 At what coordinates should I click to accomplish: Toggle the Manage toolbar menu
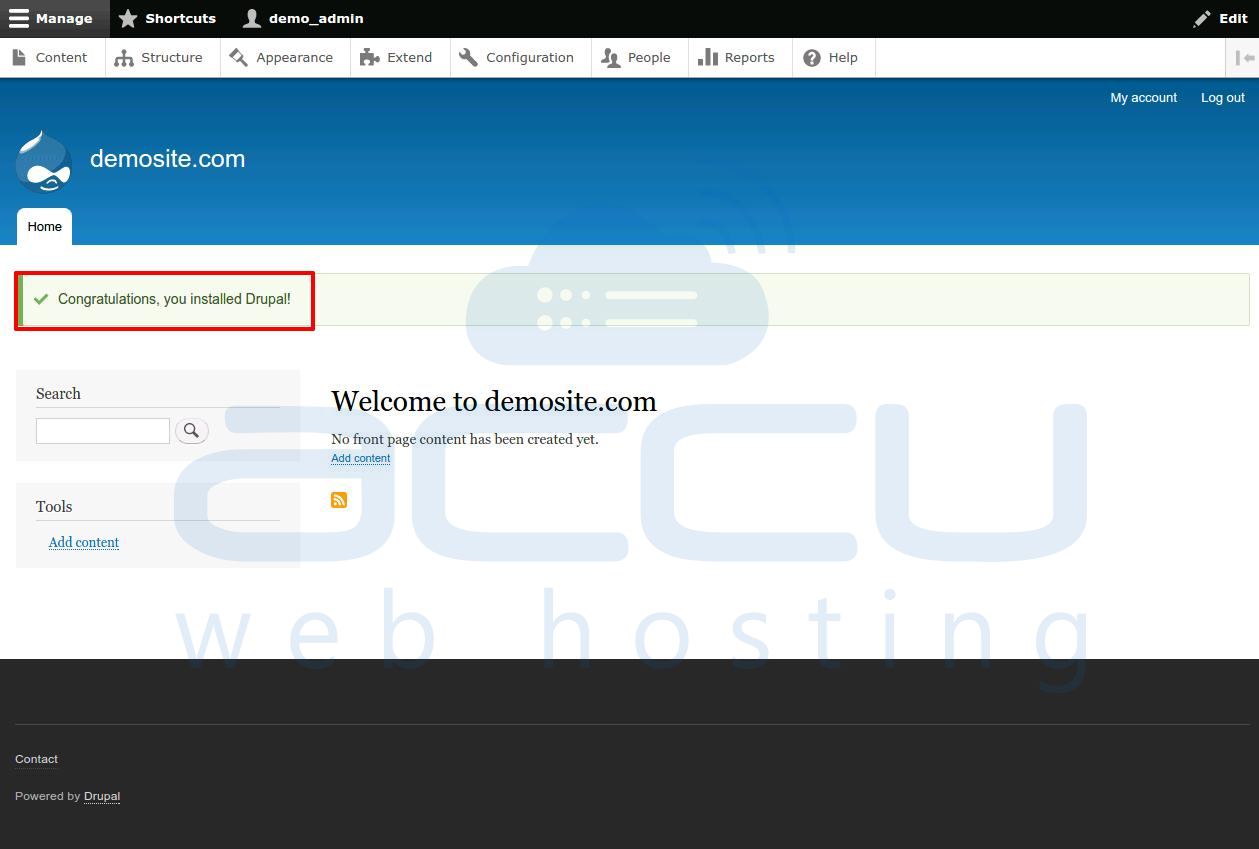54,18
